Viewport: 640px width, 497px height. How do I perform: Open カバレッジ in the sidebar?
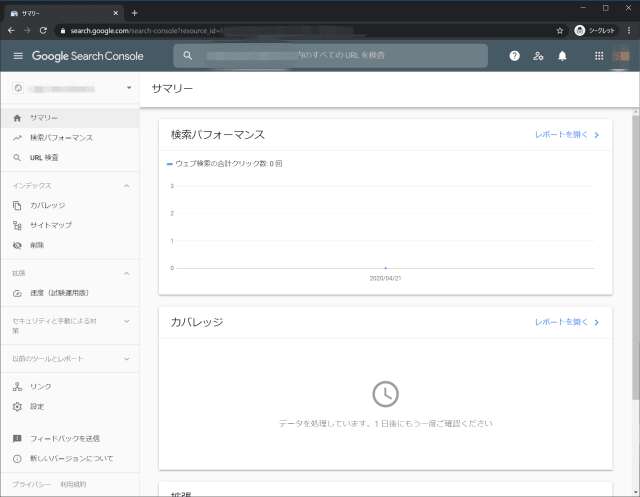coord(70,205)
